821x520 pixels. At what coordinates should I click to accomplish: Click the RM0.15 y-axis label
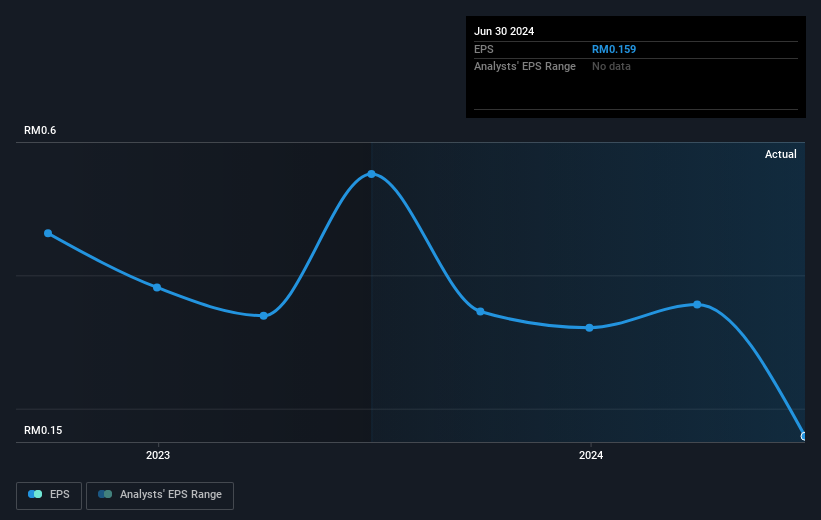point(43,430)
